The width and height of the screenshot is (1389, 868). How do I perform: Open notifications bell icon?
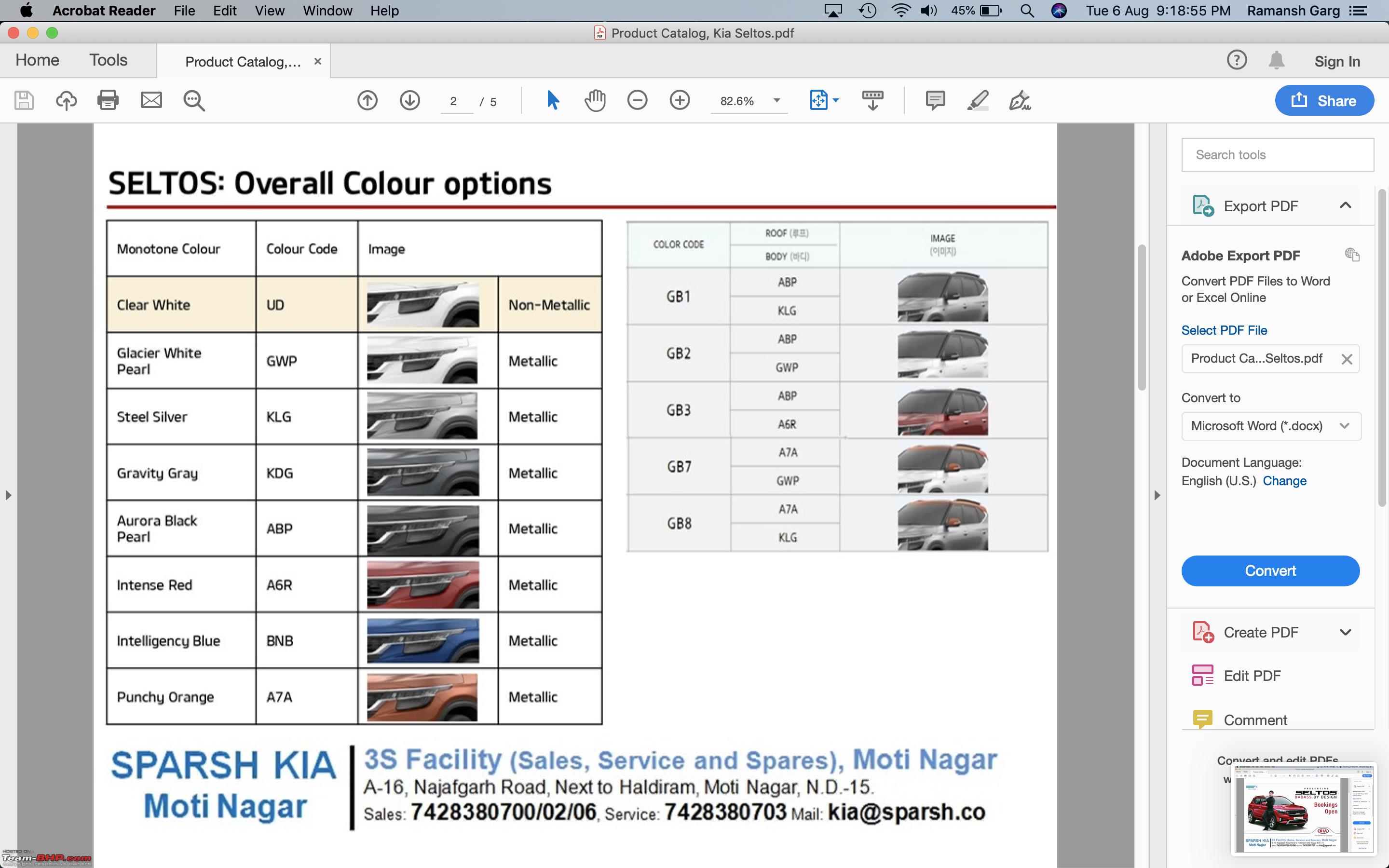pos(1276,60)
